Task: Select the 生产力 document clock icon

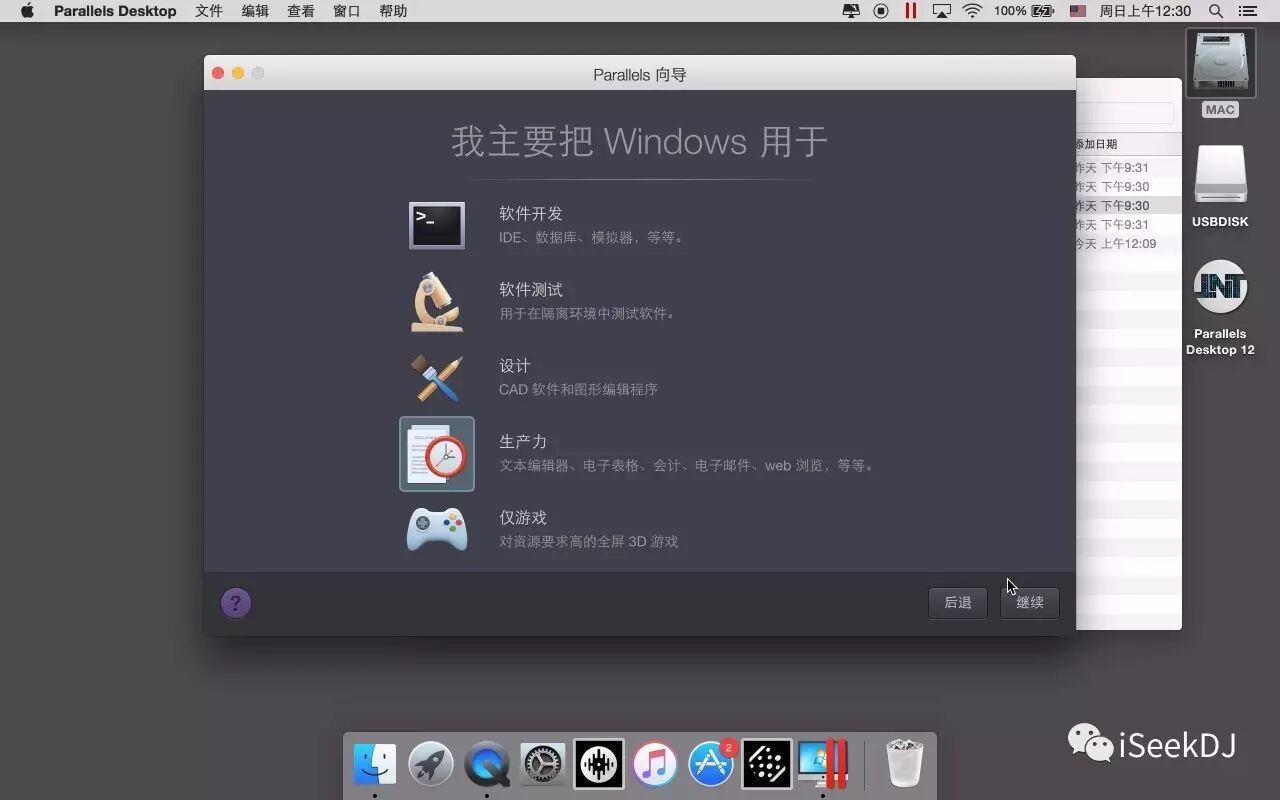Action: click(x=437, y=454)
